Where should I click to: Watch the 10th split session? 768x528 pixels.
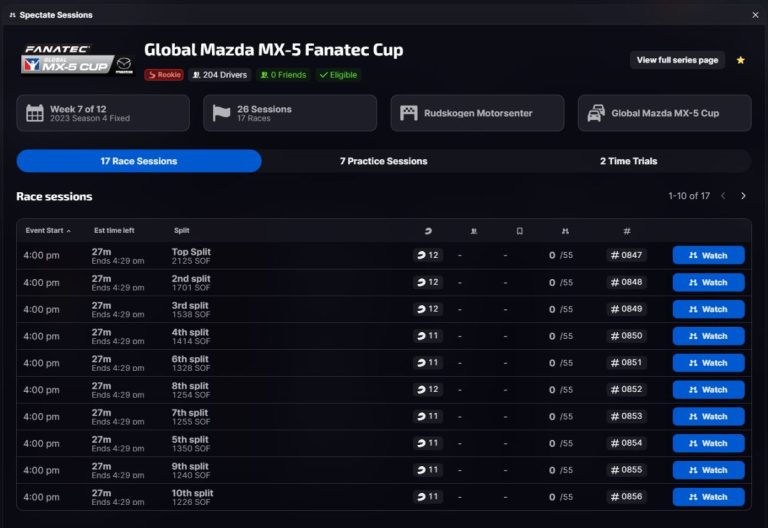coord(708,497)
